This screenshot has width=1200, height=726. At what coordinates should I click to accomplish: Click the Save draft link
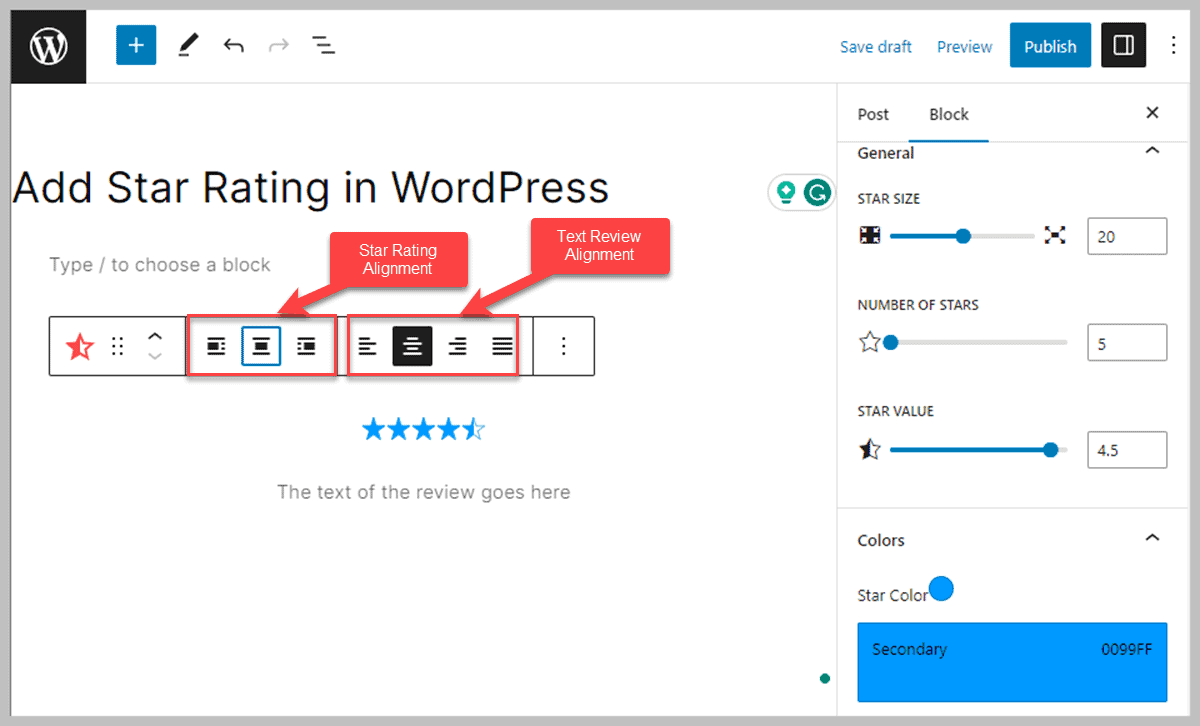pos(876,46)
